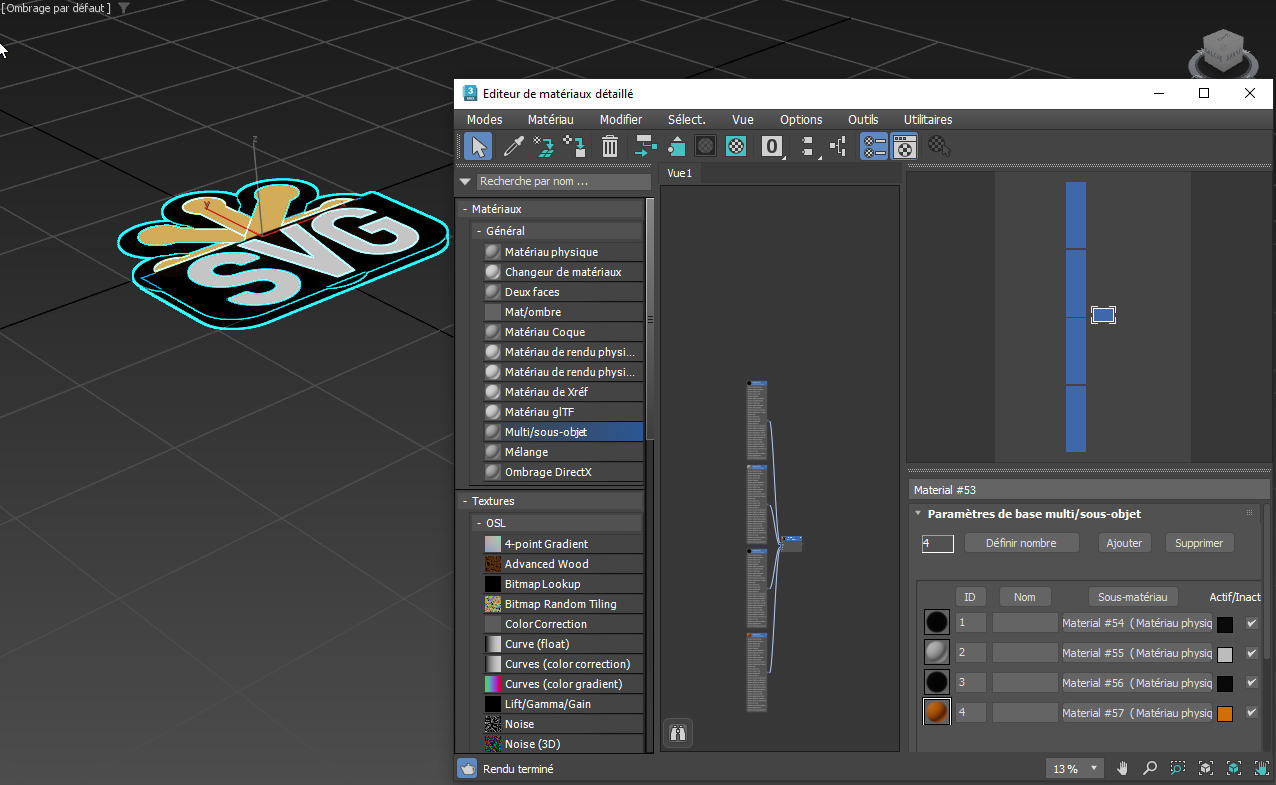Click the Recherche par nom search field

coord(563,182)
